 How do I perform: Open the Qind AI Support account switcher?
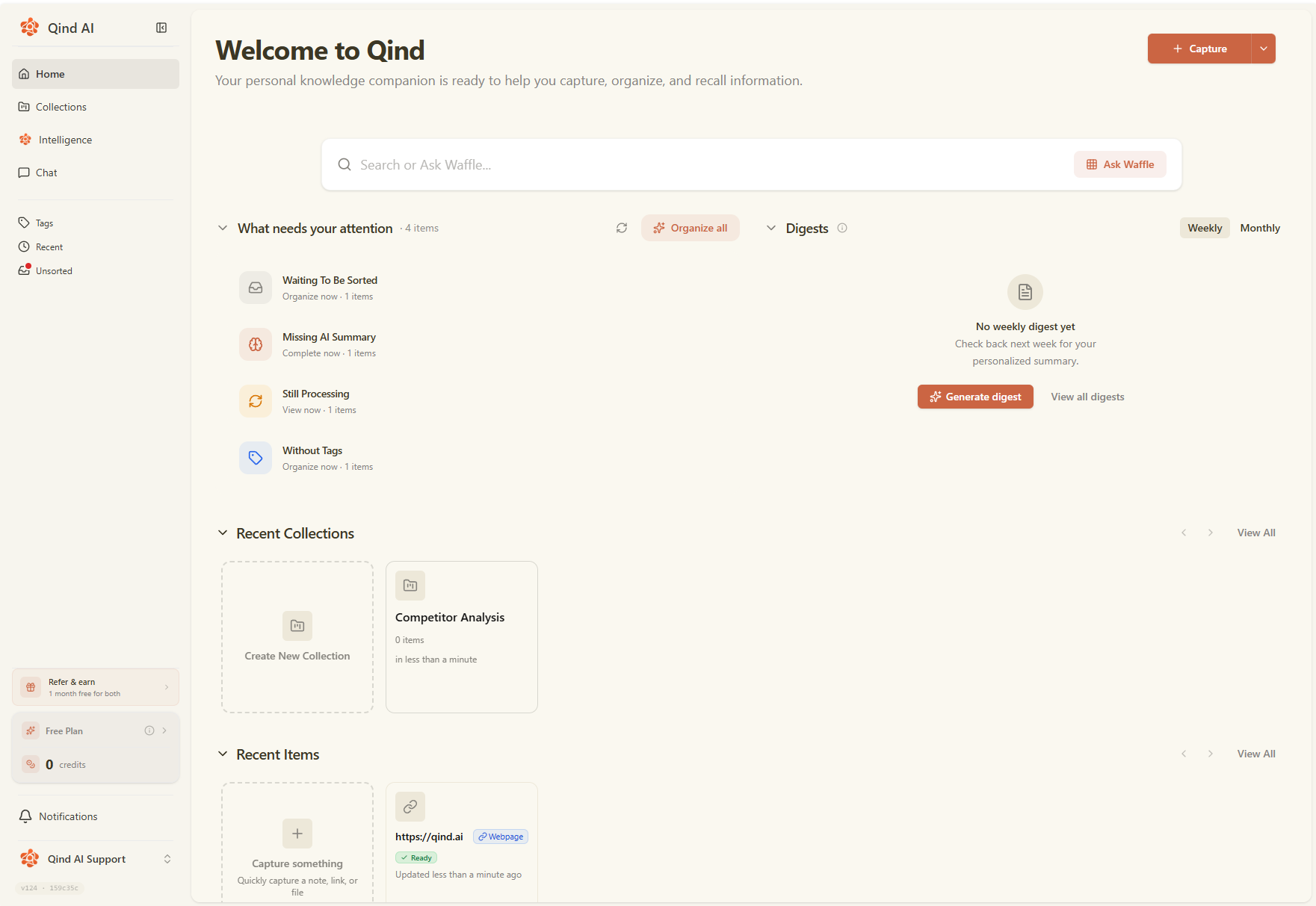(96, 859)
